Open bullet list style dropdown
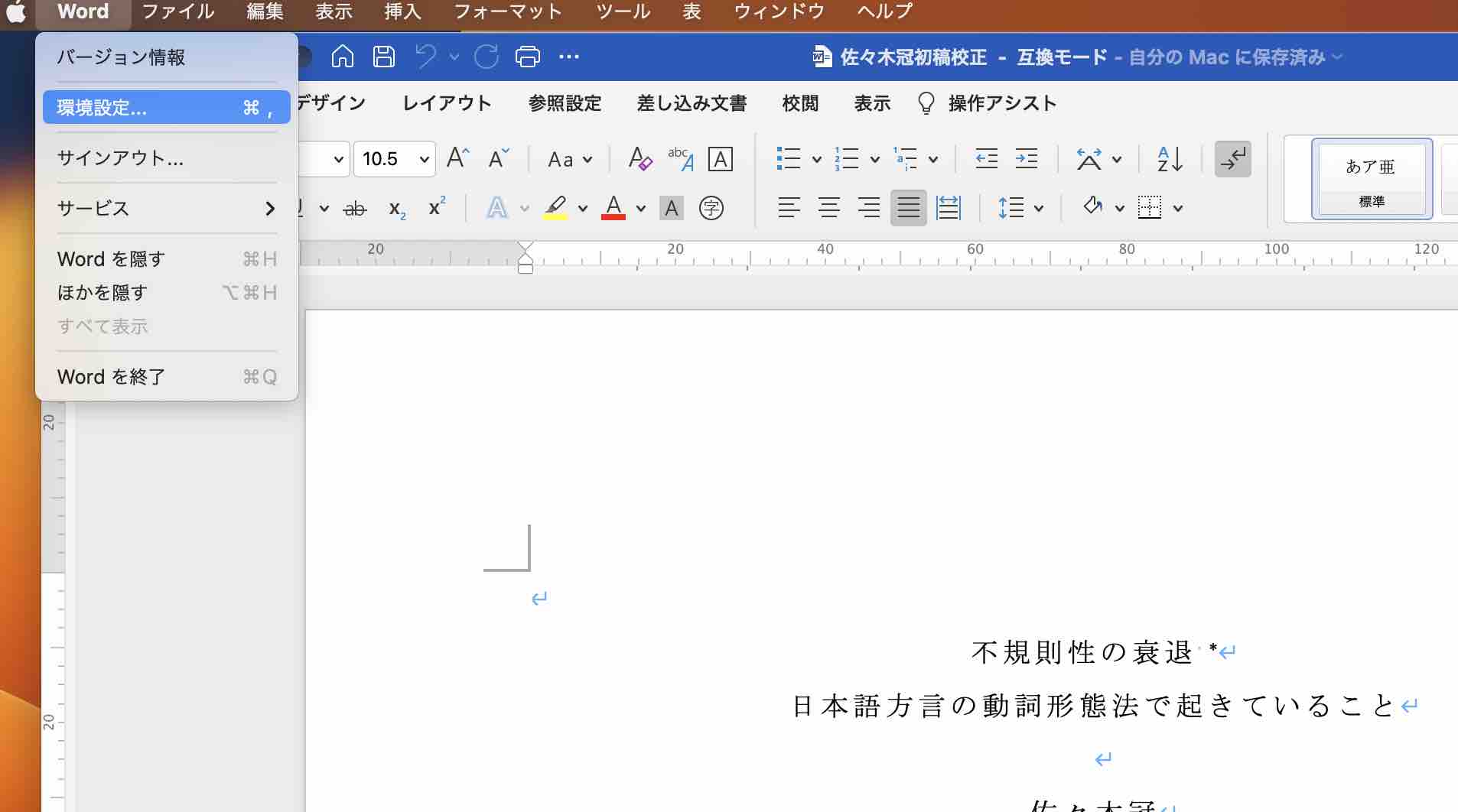 (x=817, y=159)
